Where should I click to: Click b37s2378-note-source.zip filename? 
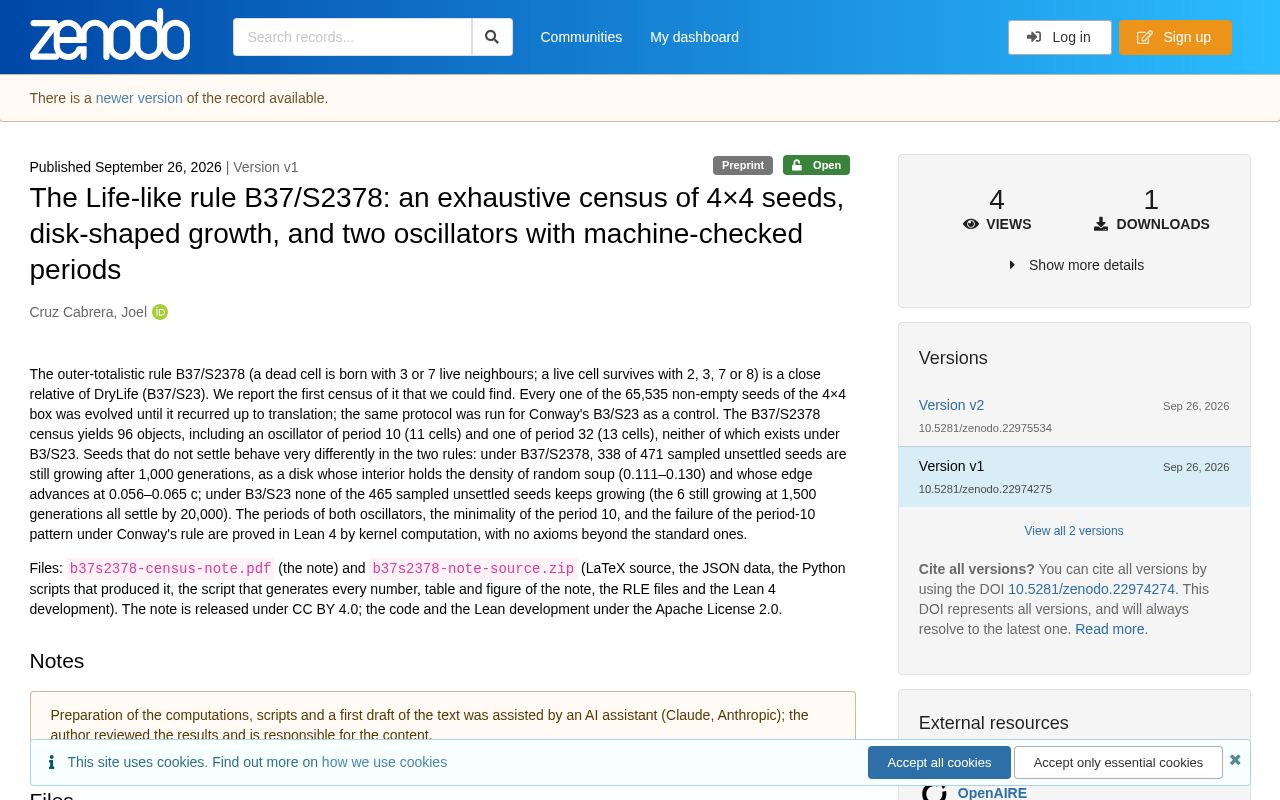473,568
